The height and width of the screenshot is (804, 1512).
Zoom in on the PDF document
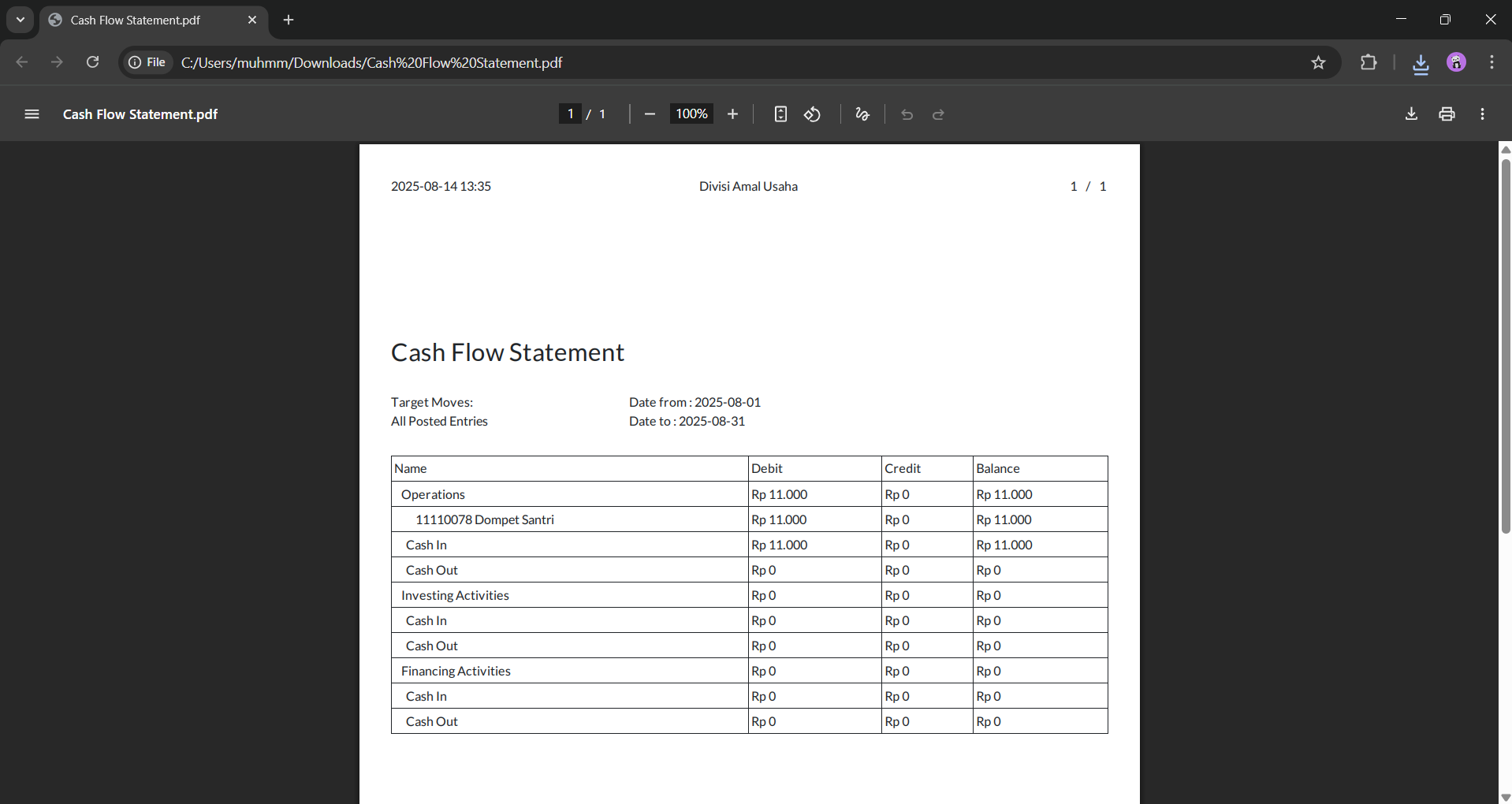pyautogui.click(x=732, y=114)
